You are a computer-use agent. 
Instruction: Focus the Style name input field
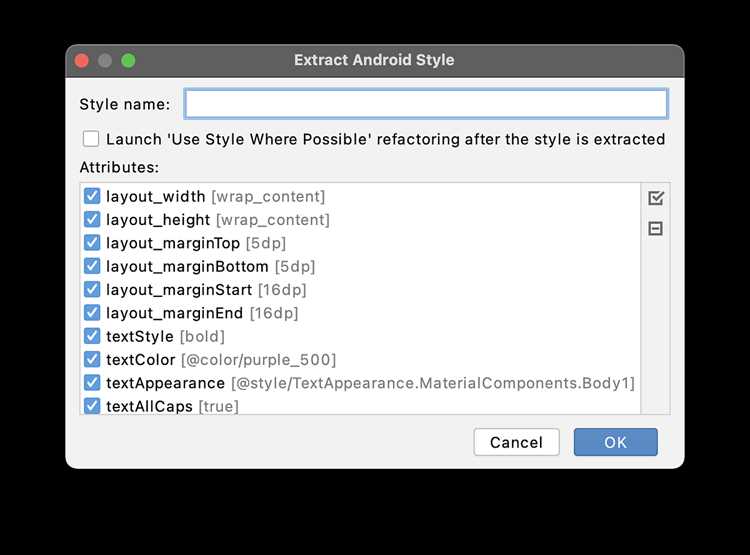click(x=426, y=104)
